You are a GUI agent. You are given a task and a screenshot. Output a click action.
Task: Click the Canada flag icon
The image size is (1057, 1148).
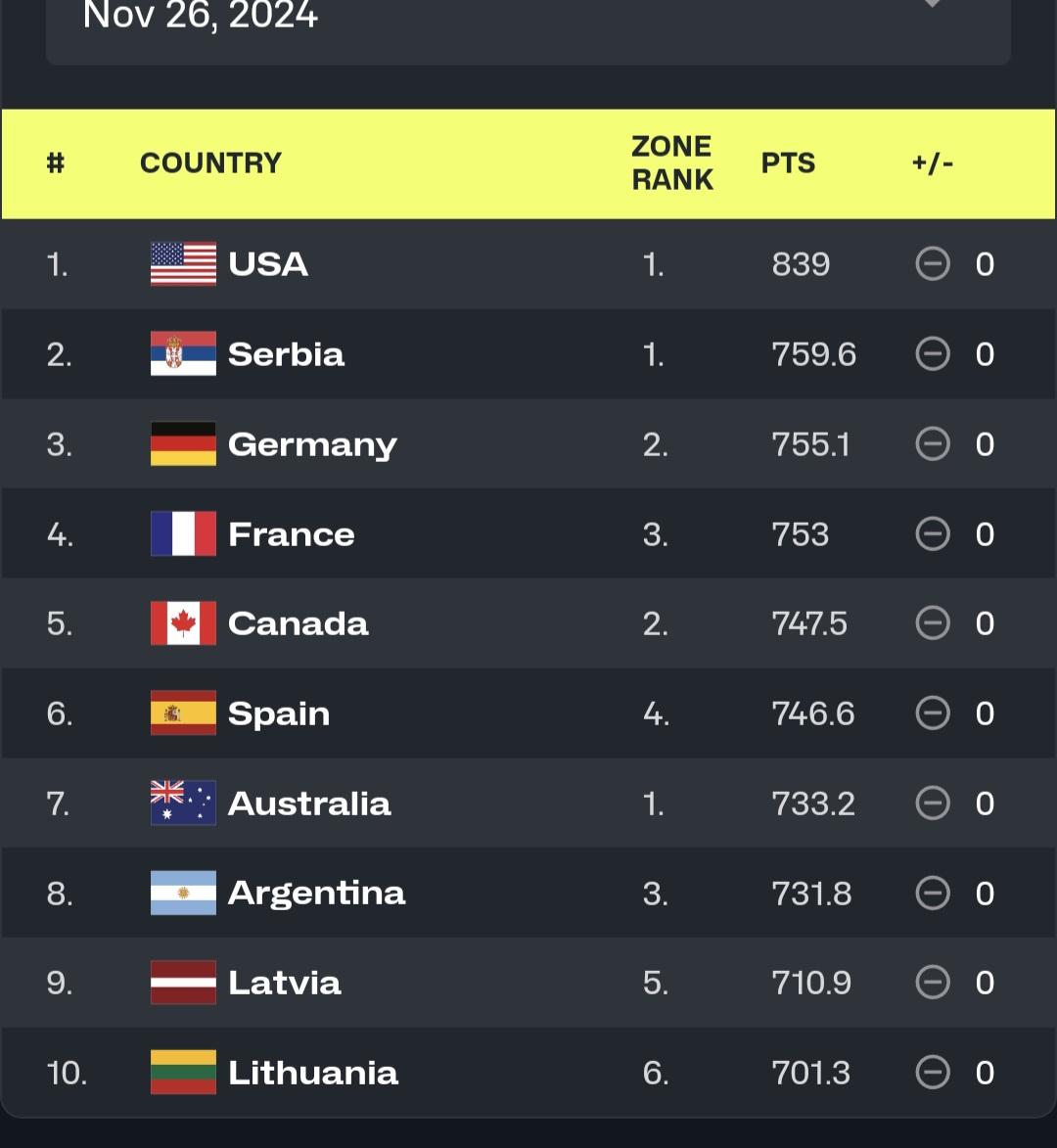tap(183, 623)
